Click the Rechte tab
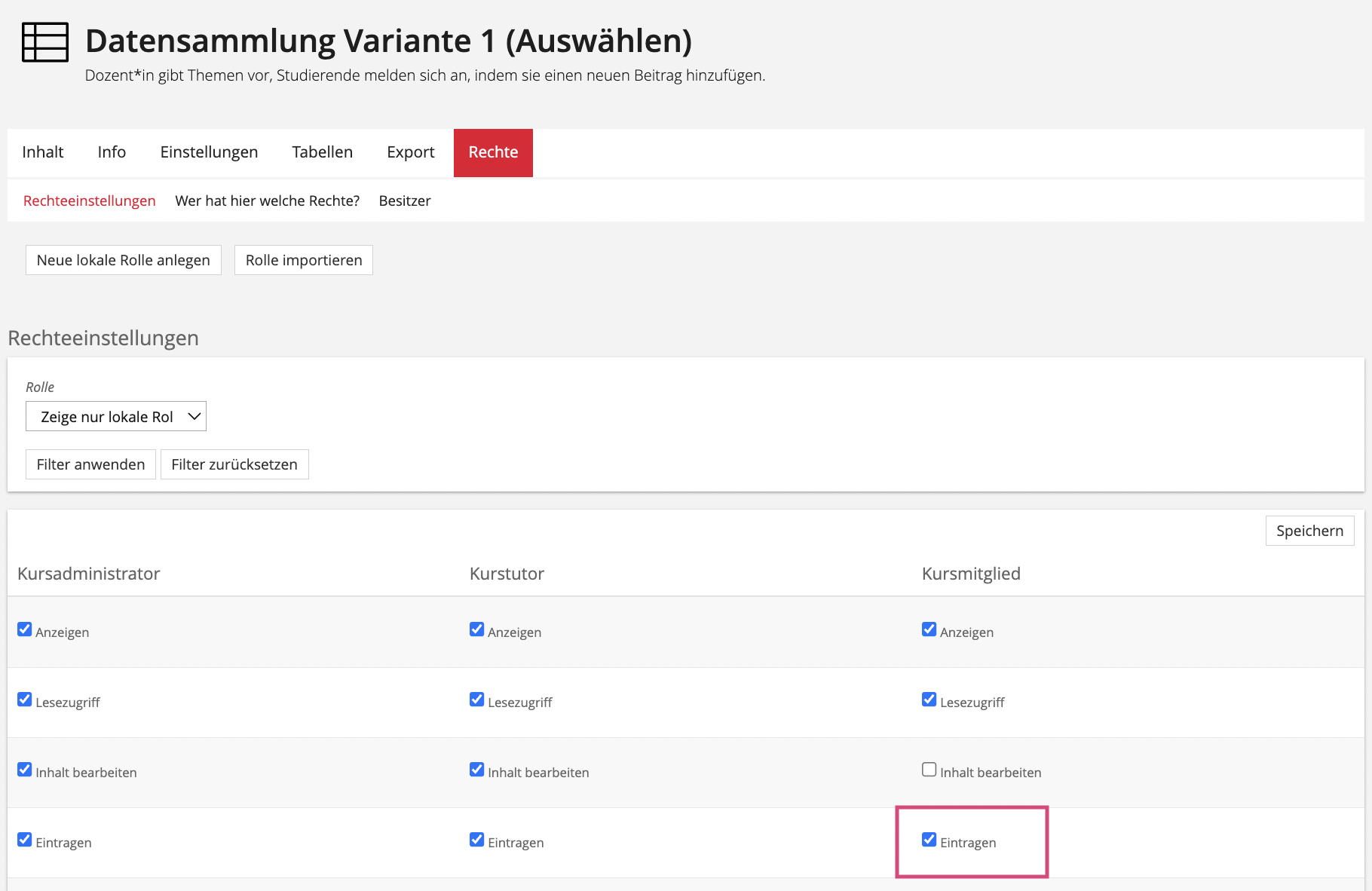Screen dimensions: 1372x891 click(x=493, y=152)
